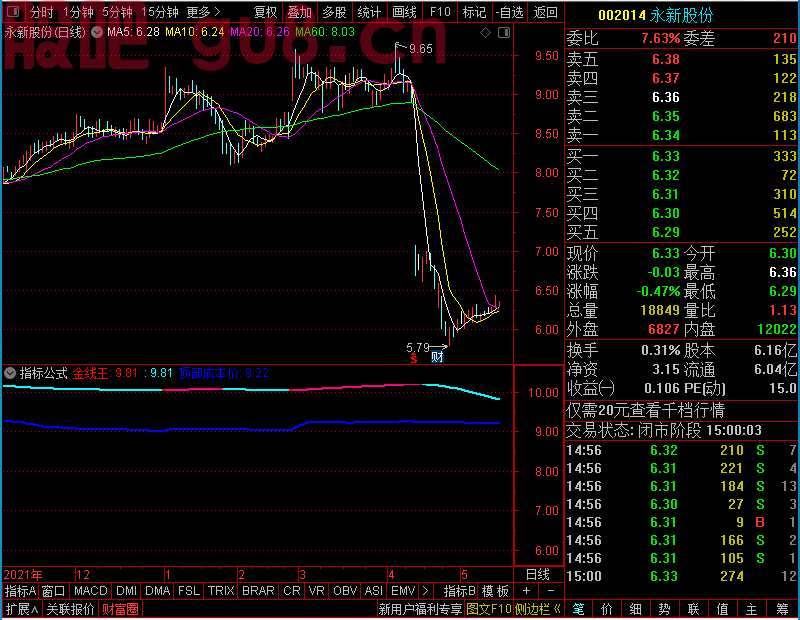The width and height of the screenshot is (800, 620).
Task: Zoom in chart with plus button
Action: [526, 591]
